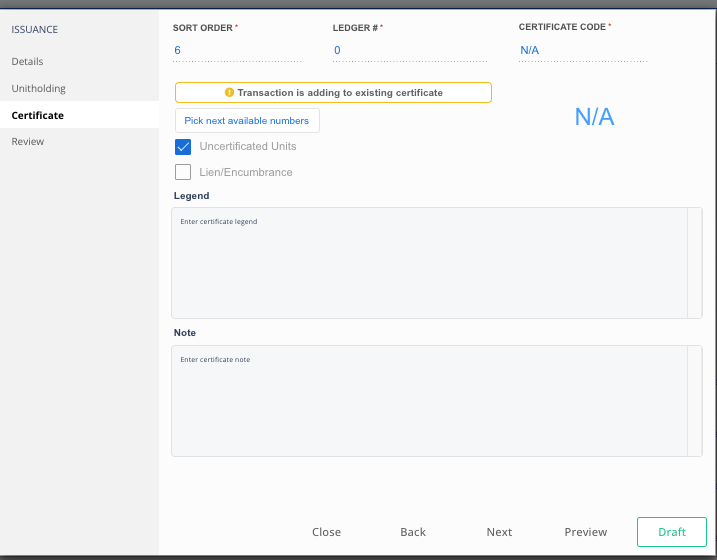Image resolution: width=717 pixels, height=560 pixels.
Task: Click the warning icon in yellow banner
Action: click(x=229, y=92)
